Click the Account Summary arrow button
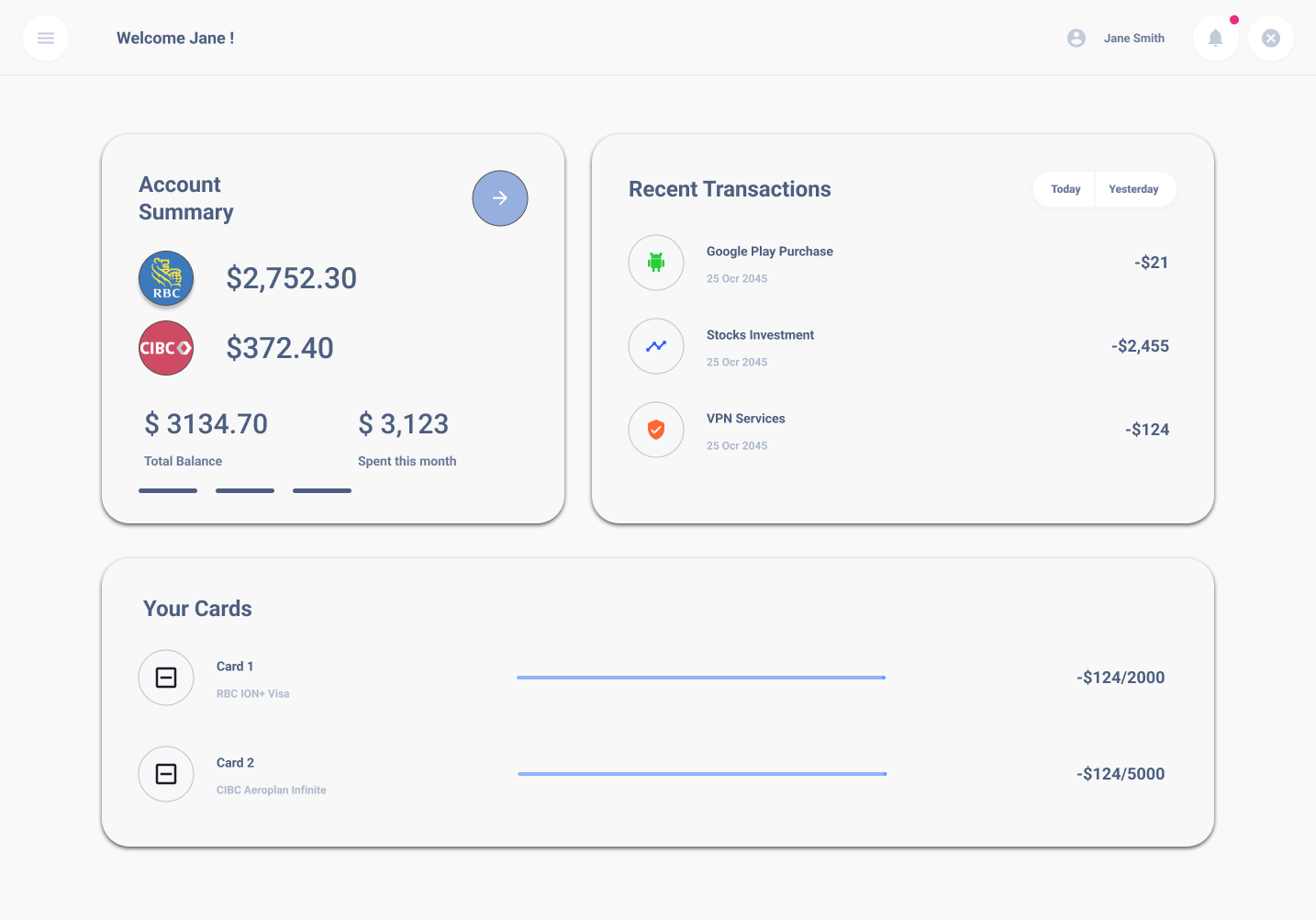Screen dimensions: 1316x920 [500, 198]
